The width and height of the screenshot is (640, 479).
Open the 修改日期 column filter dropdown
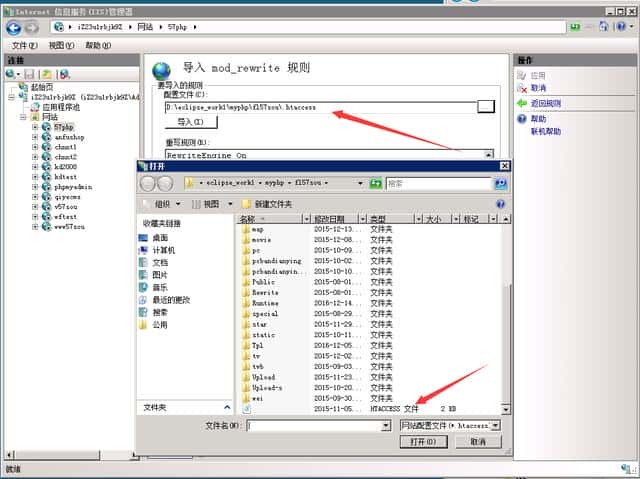coord(362,219)
